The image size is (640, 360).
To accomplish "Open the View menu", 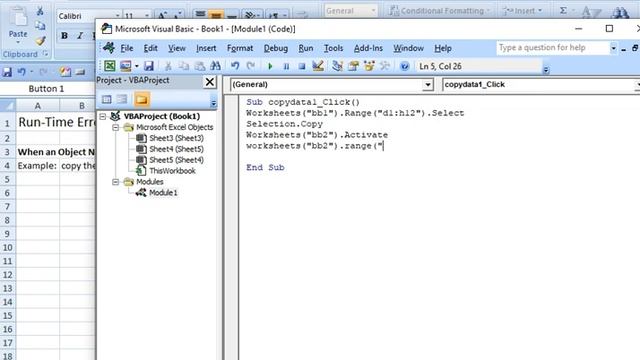I will [177, 48].
